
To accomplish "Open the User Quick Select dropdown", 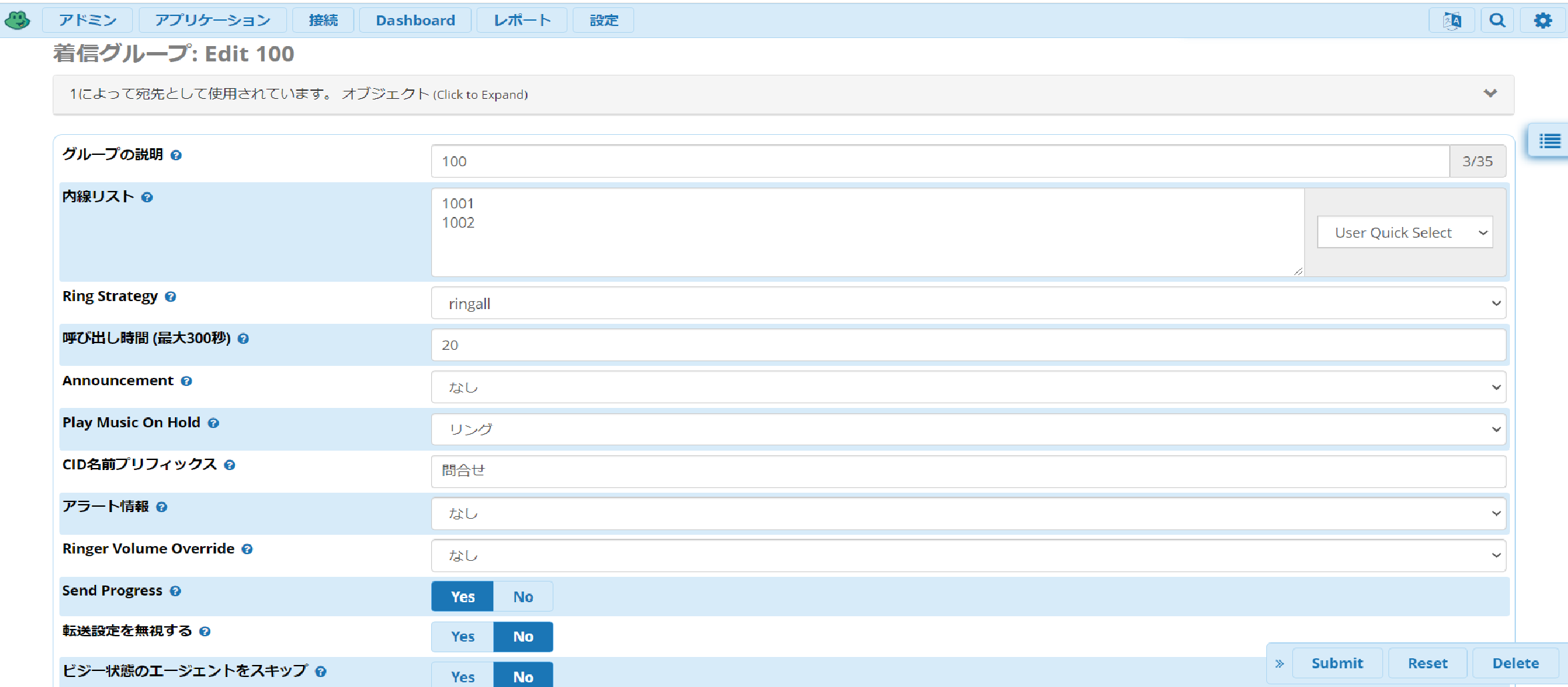I will 1405,232.
